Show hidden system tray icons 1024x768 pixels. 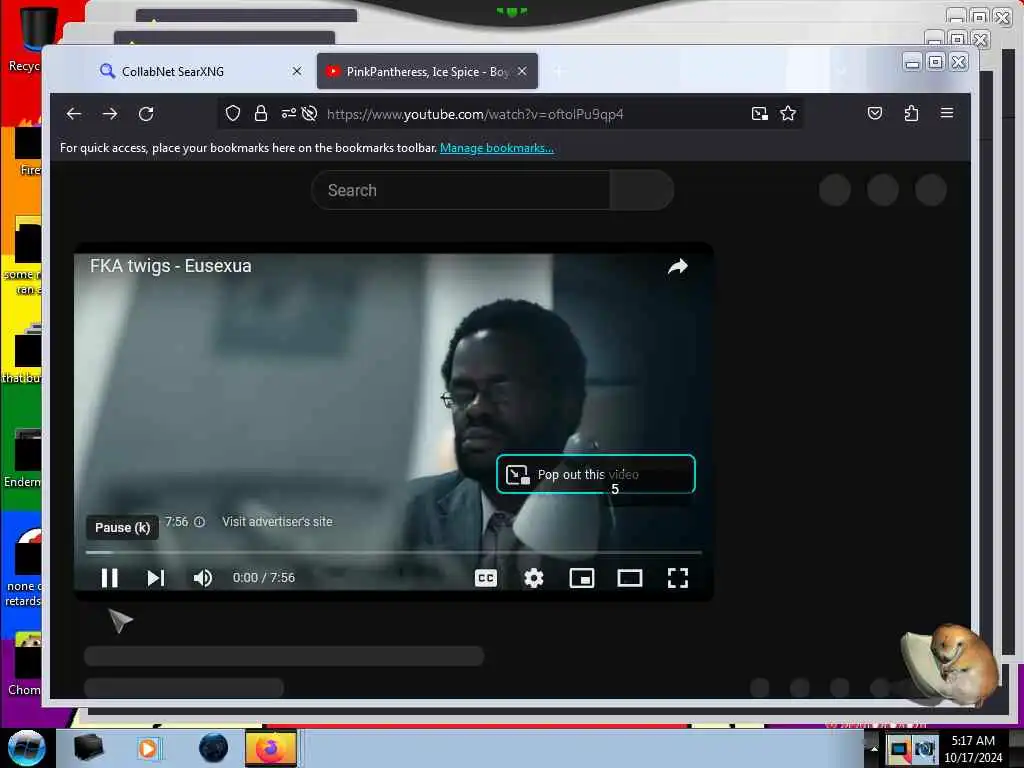(x=874, y=748)
